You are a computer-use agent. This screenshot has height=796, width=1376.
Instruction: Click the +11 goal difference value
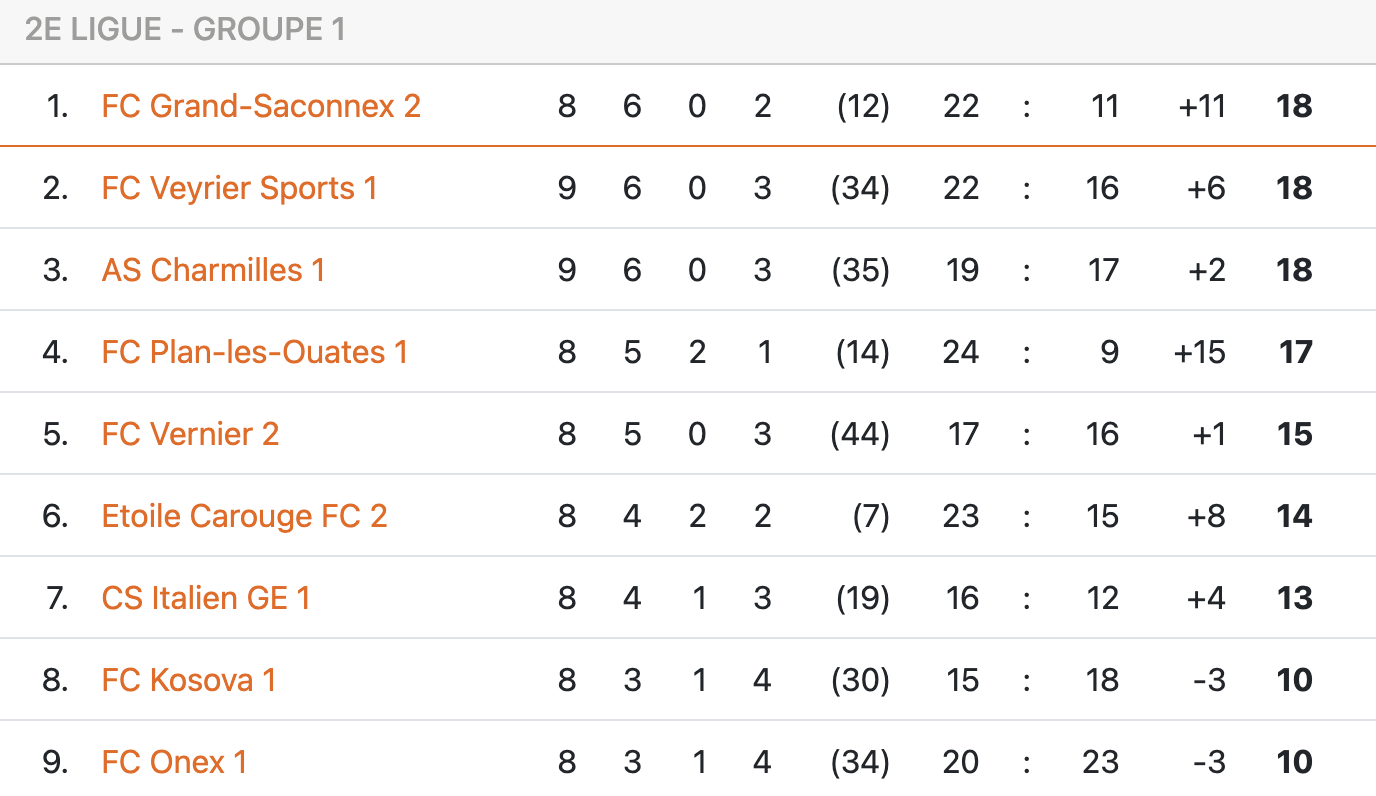click(1201, 106)
